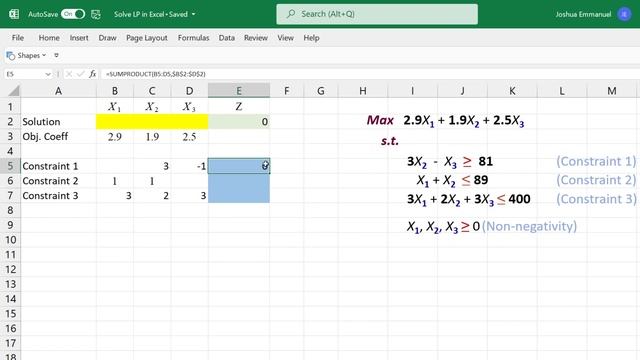Select column H header
The width and height of the screenshot is (640, 360).
362,91
